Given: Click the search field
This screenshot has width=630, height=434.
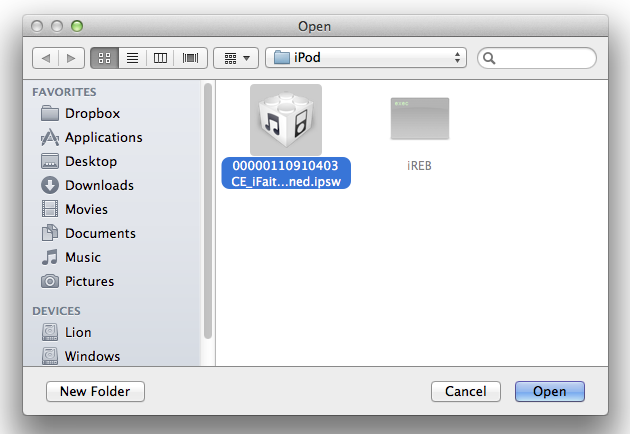Looking at the screenshot, I should [x=537, y=58].
